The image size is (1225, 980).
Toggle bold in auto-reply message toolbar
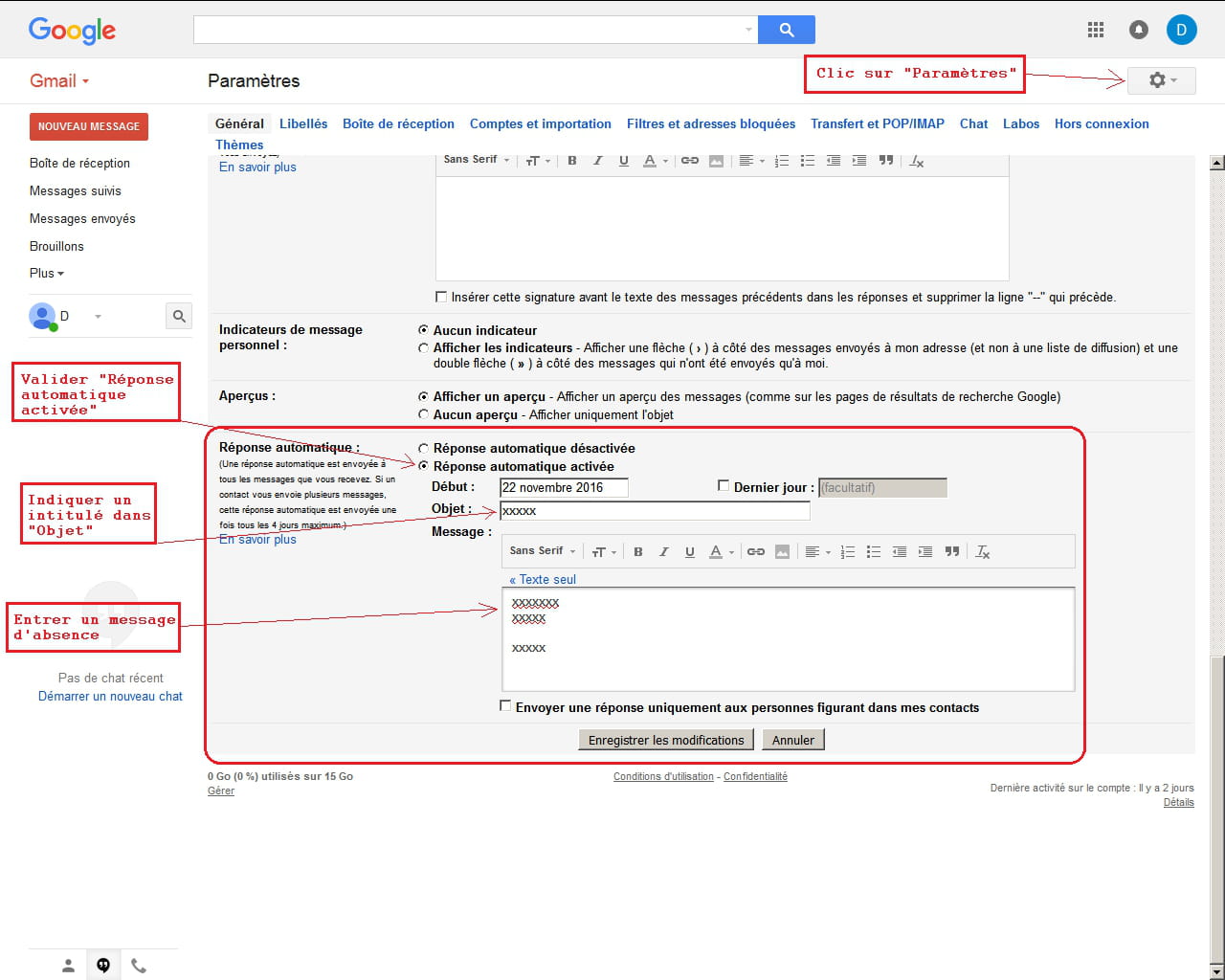pos(638,551)
